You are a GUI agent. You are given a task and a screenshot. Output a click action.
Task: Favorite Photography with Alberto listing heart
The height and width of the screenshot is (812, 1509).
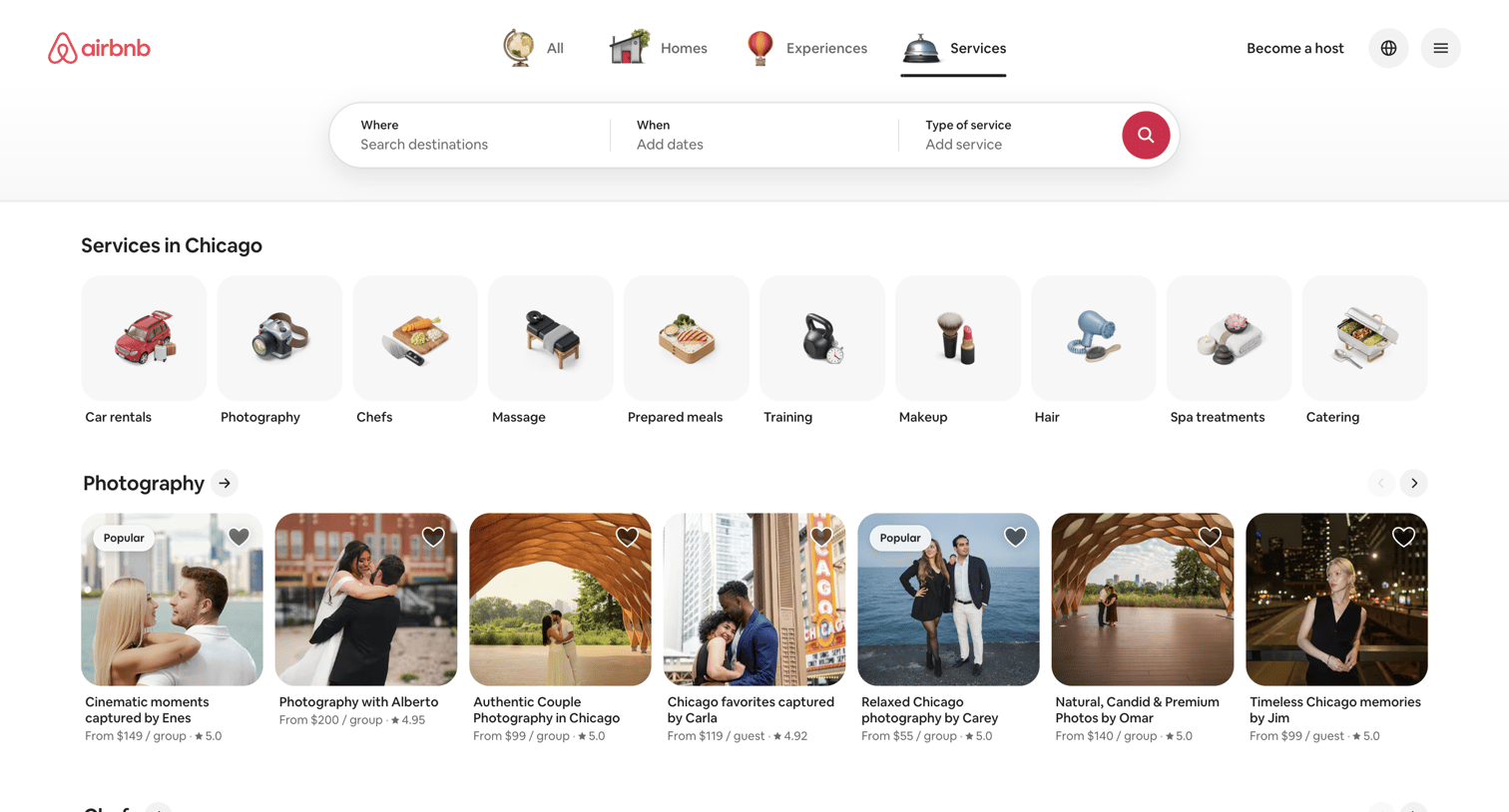(x=433, y=537)
